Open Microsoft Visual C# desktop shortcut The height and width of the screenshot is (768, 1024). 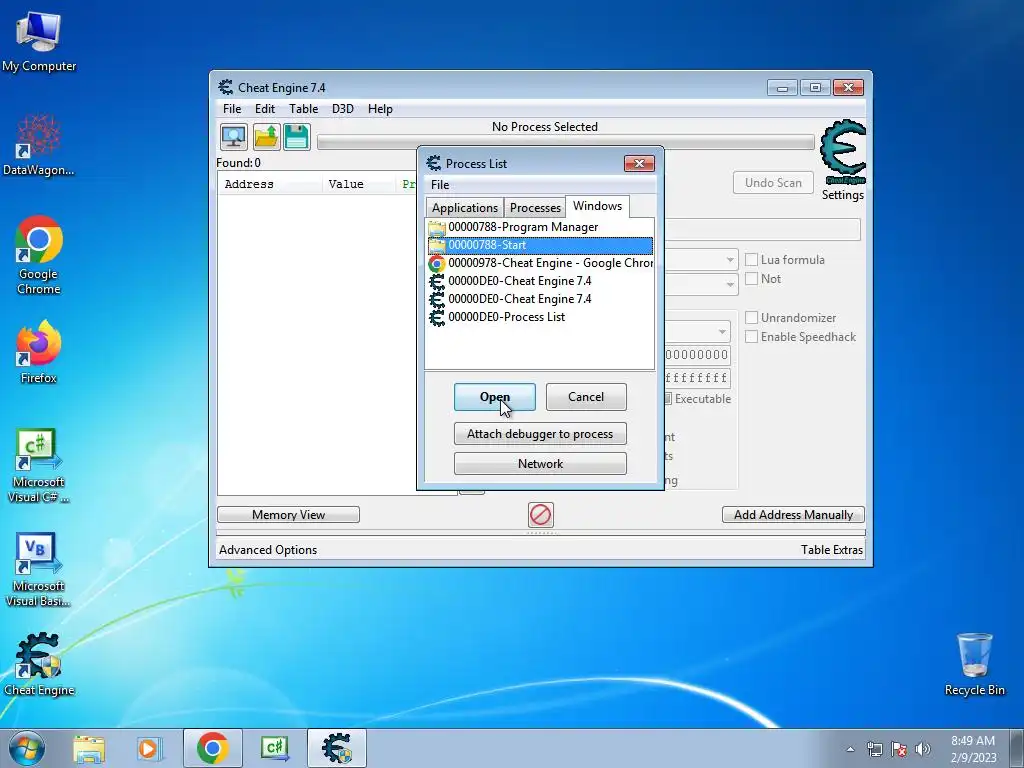[x=39, y=466]
